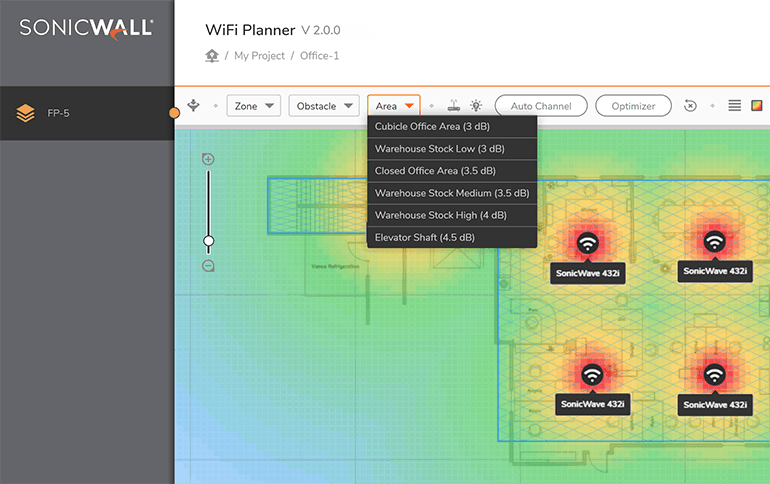Select the FP-5 floor plan layer icon

click(26, 113)
